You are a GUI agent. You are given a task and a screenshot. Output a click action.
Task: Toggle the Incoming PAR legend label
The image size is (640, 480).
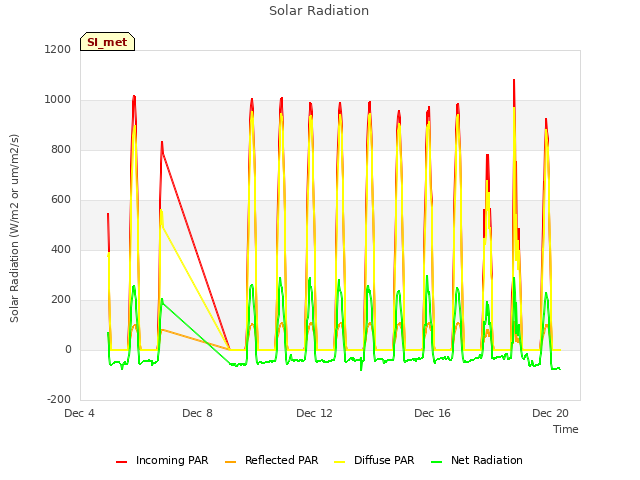172,460
